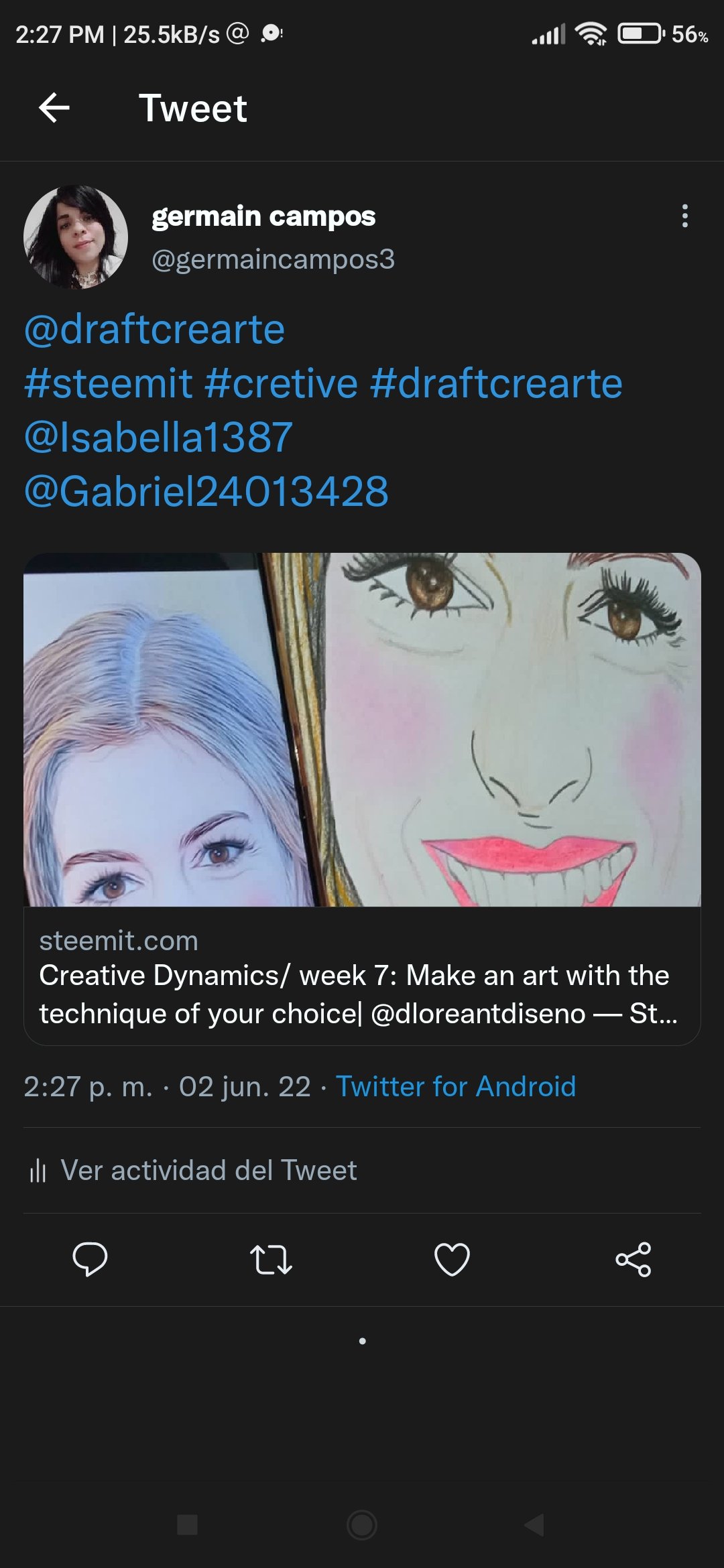Tap the back arrow in header

54,108
